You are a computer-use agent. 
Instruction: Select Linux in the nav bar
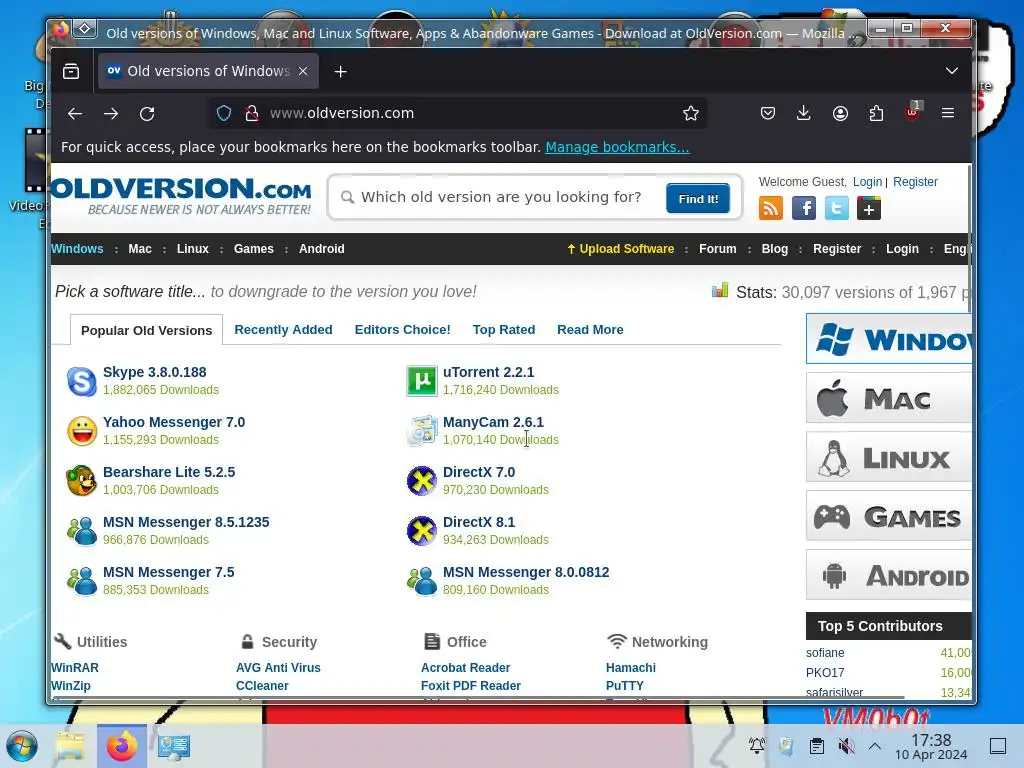(x=193, y=249)
